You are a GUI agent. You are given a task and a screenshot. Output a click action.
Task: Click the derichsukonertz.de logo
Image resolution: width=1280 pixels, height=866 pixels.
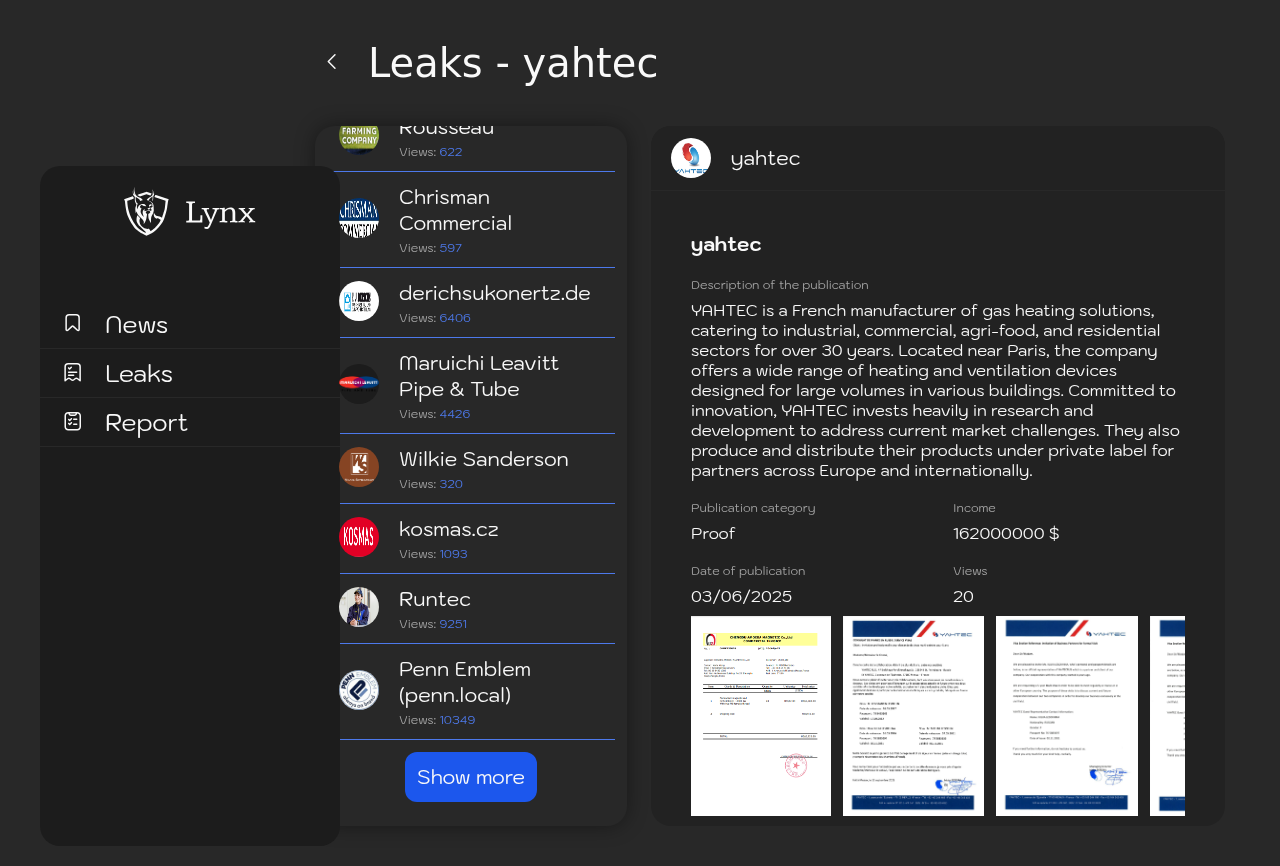pos(359,301)
